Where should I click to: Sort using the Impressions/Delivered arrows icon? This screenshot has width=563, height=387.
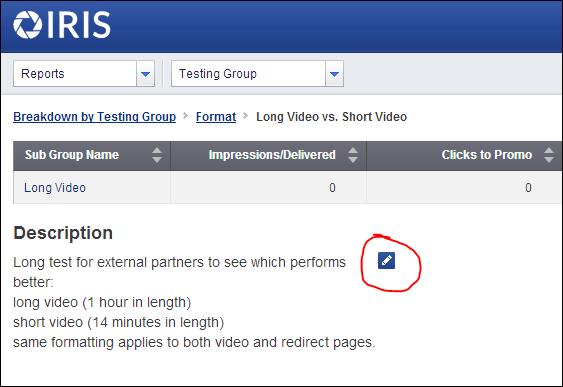353,155
